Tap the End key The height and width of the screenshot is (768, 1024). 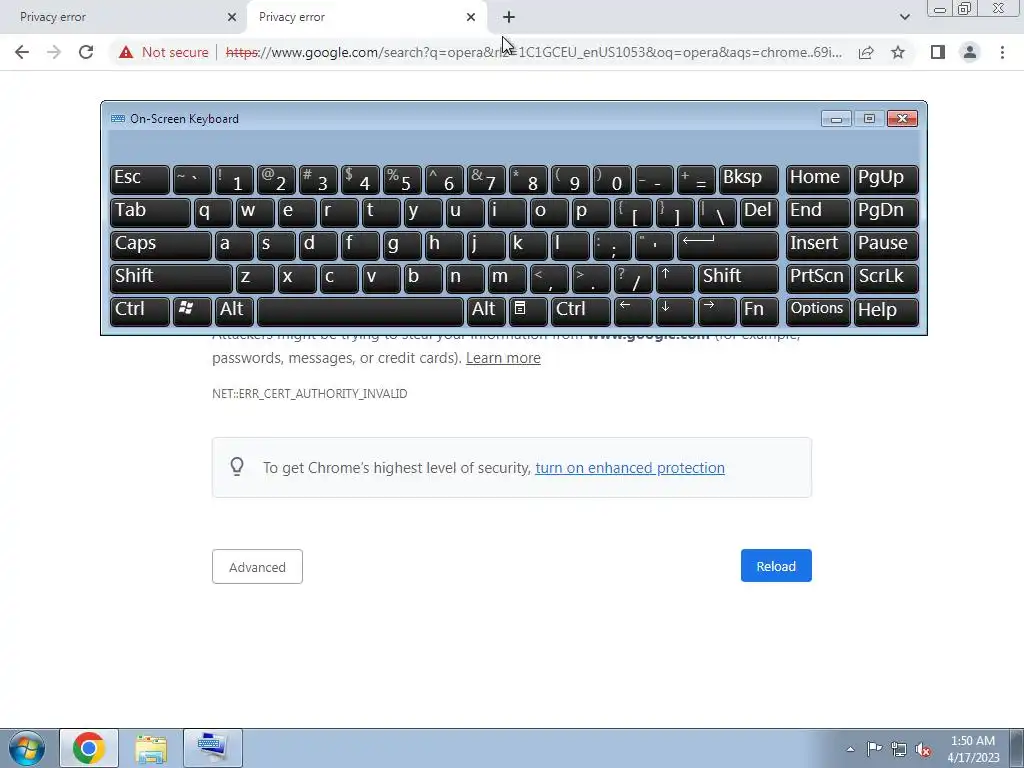coord(818,212)
